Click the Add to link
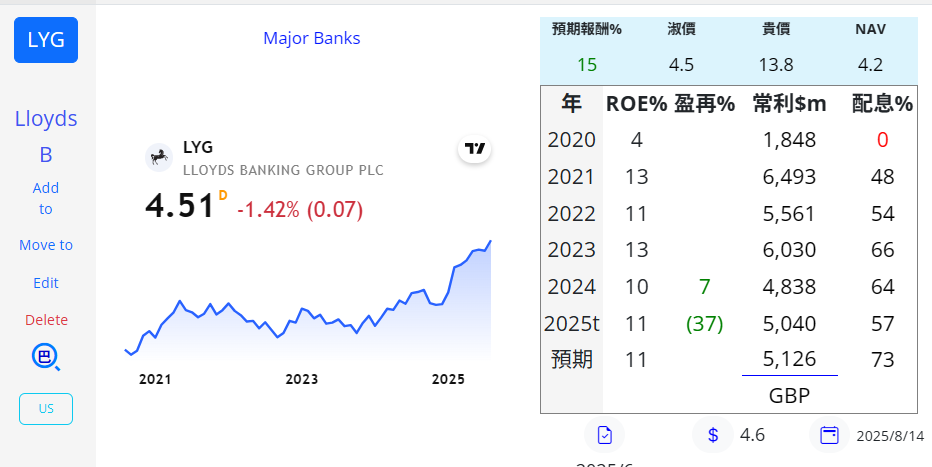932x467 pixels. click(46, 198)
